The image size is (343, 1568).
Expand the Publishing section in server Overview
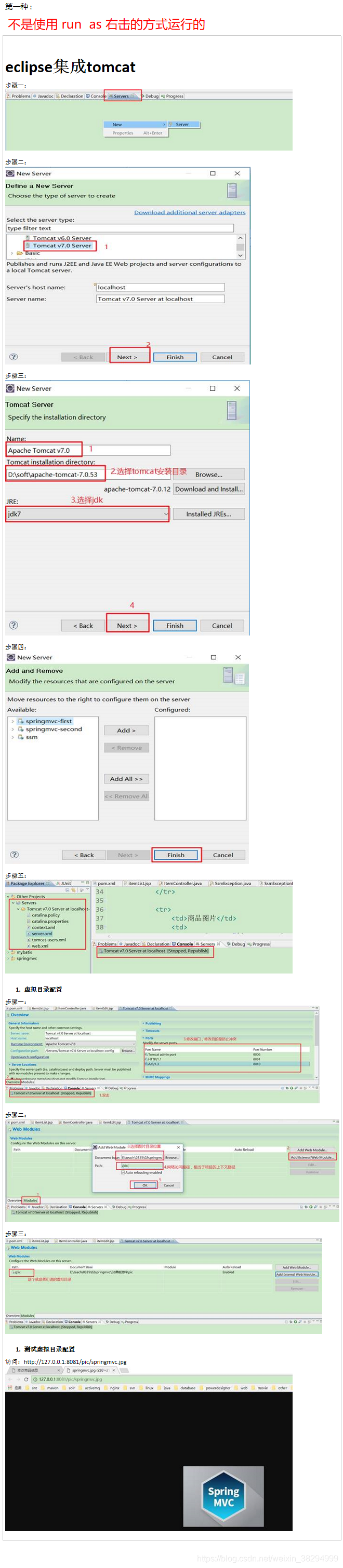point(143,1023)
